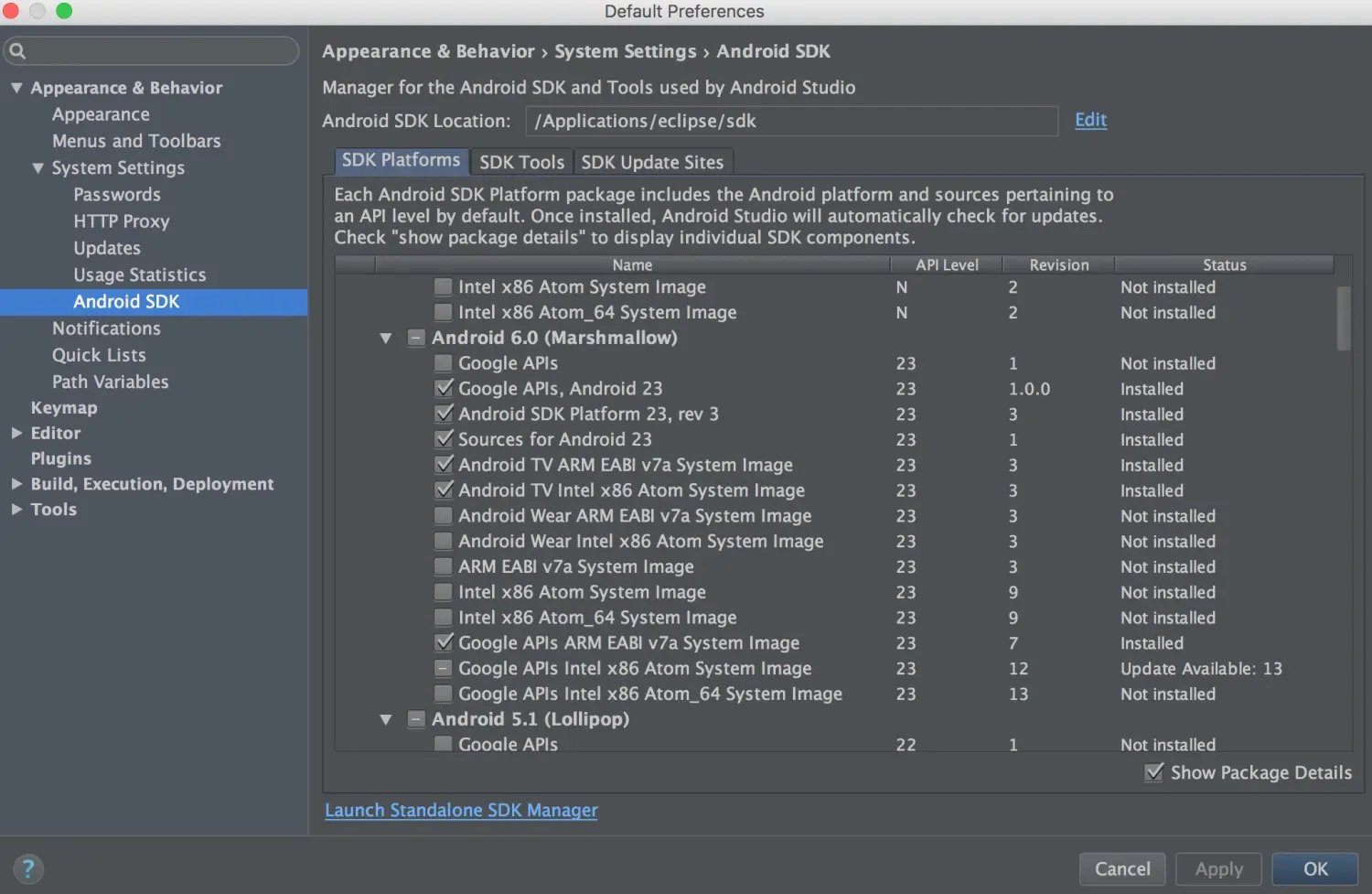Switch to SDK Platforms tab
This screenshot has width=1372, height=894.
[402, 161]
